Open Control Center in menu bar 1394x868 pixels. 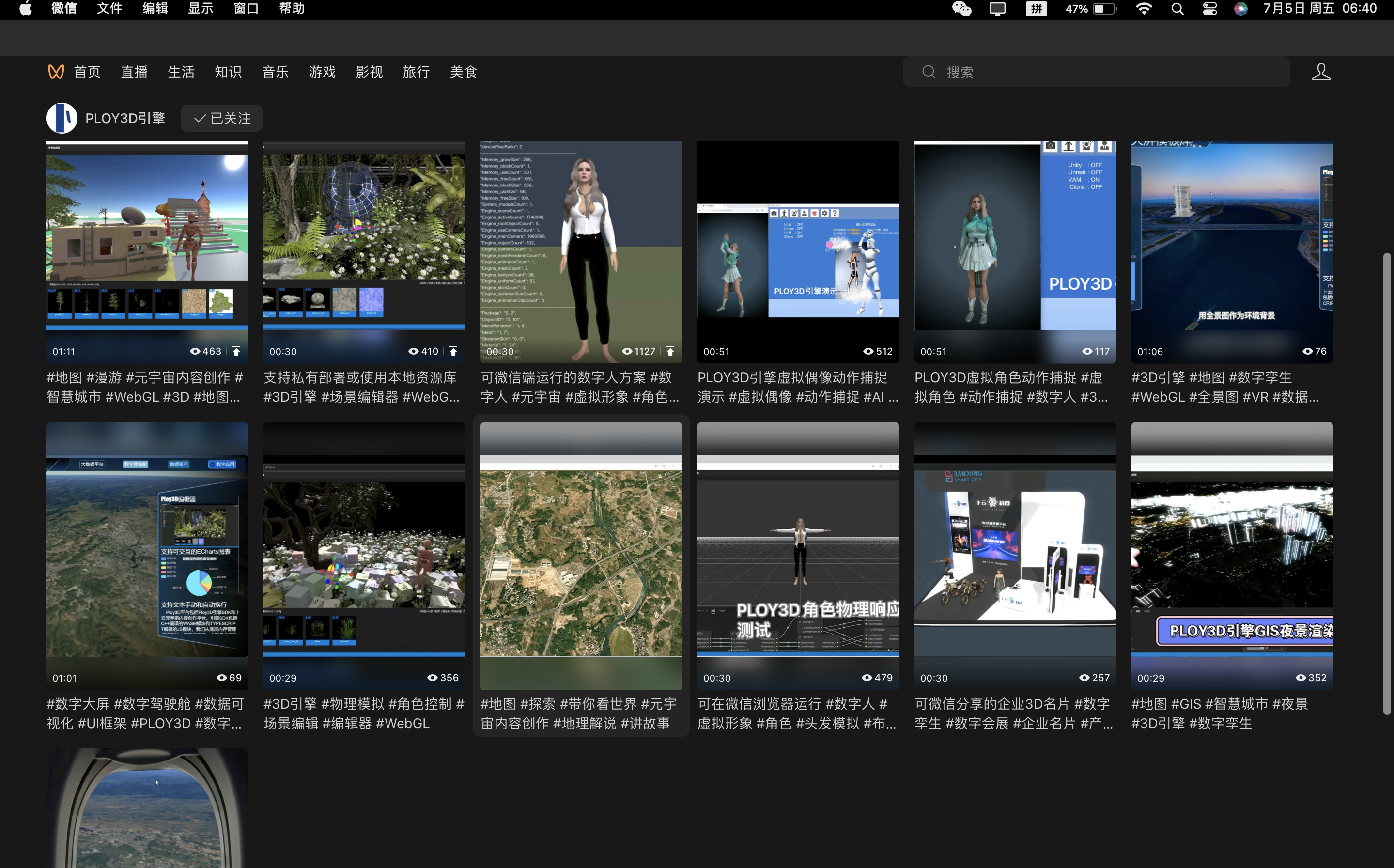1210,9
